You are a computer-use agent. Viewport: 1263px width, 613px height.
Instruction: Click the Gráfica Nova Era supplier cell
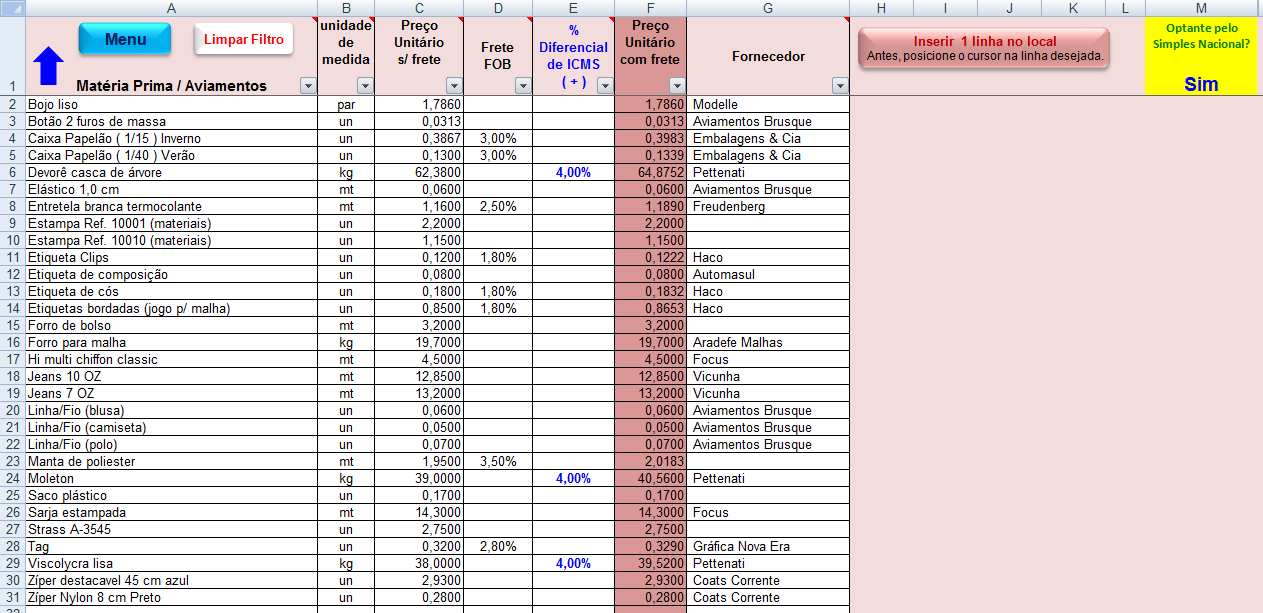point(767,547)
